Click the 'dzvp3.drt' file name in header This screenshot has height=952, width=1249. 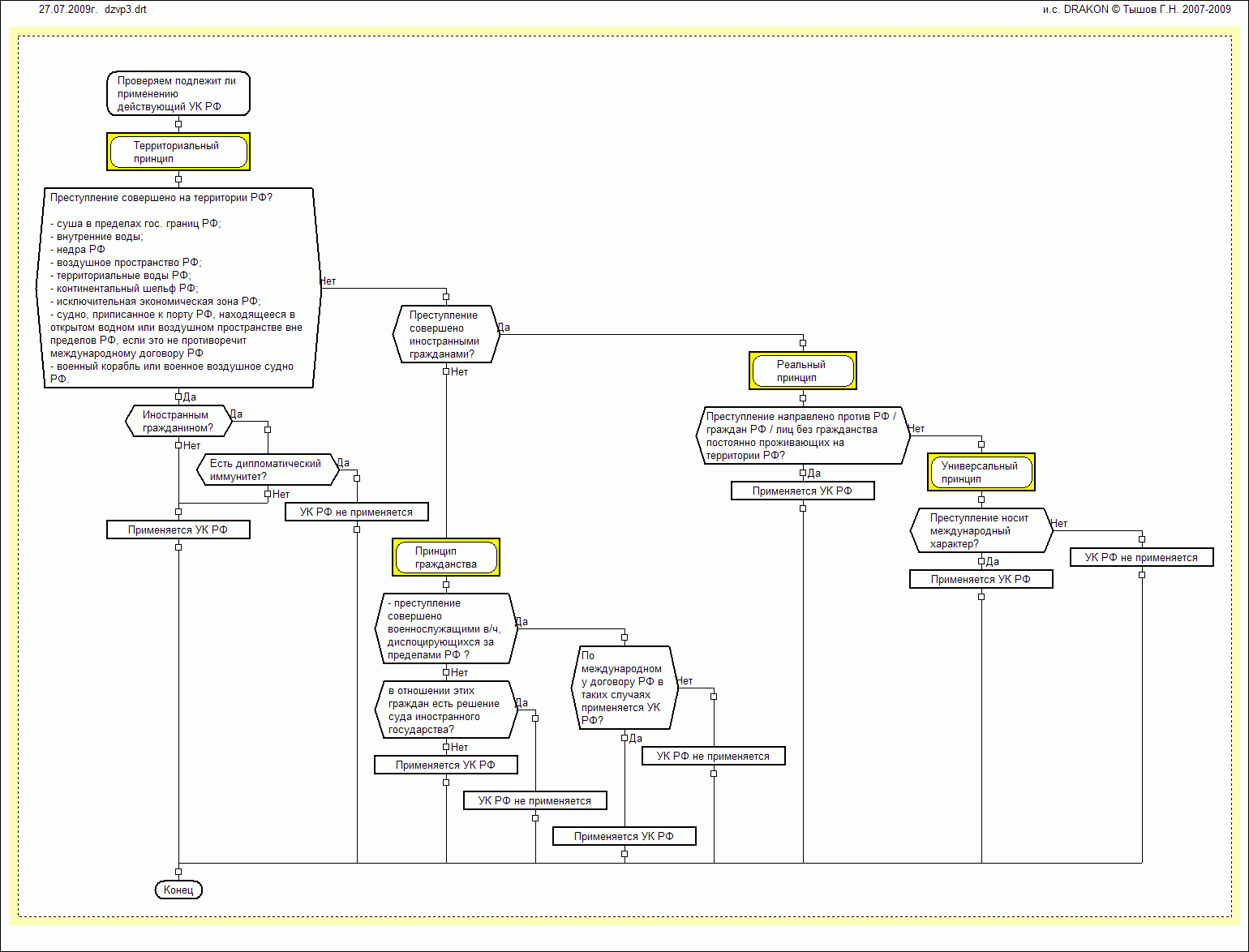click(x=126, y=10)
